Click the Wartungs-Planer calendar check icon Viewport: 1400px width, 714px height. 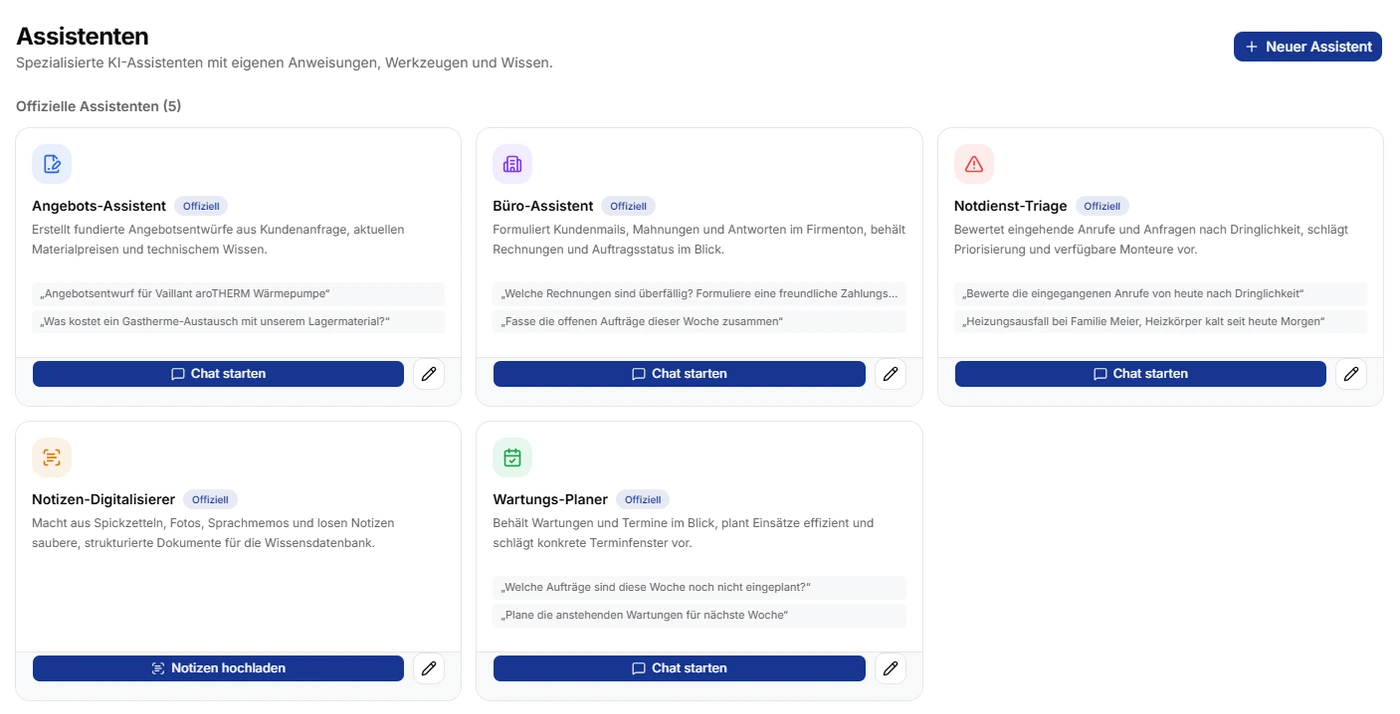pyautogui.click(x=513, y=458)
